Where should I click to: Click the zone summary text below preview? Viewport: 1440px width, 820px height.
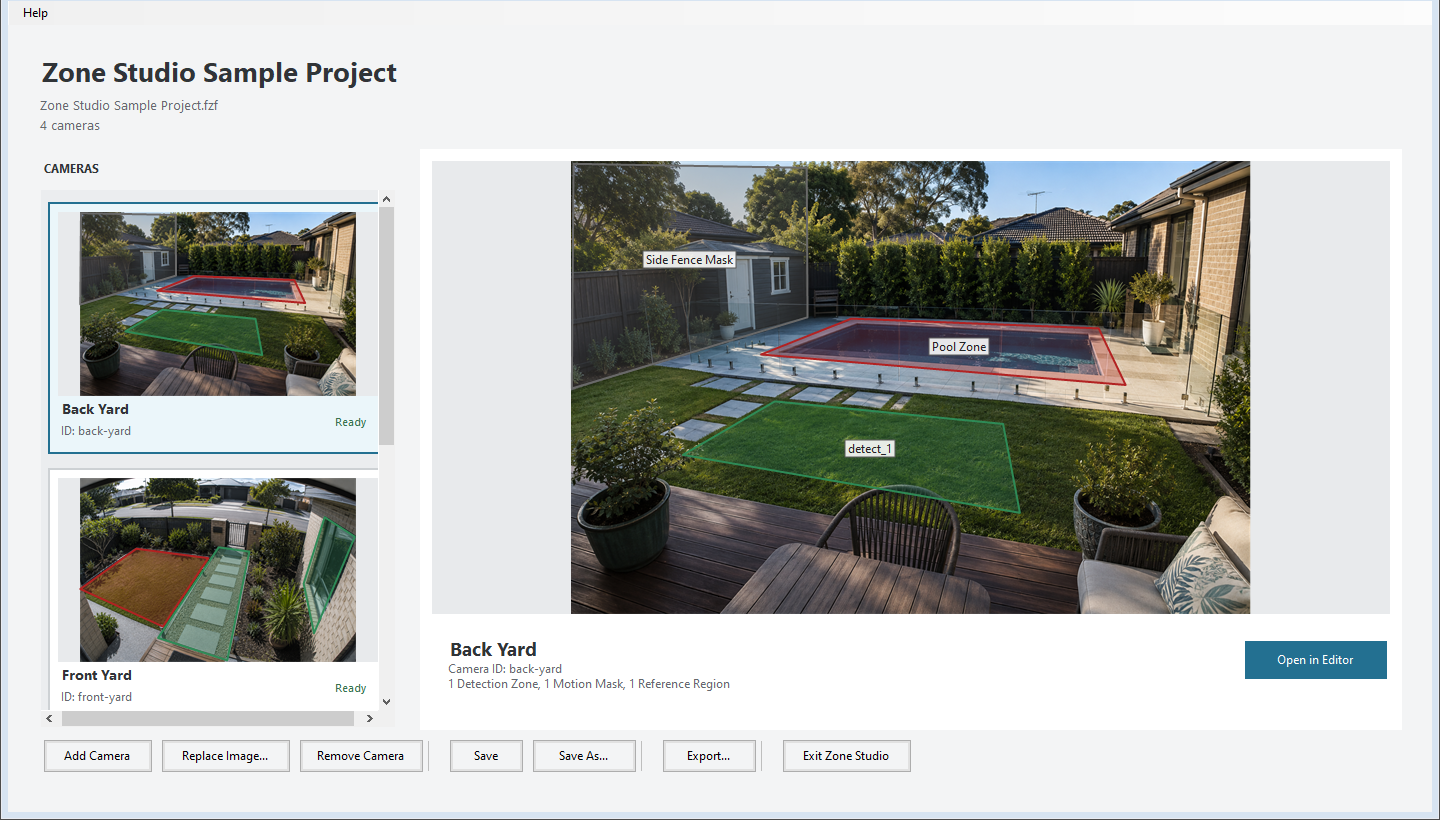589,684
